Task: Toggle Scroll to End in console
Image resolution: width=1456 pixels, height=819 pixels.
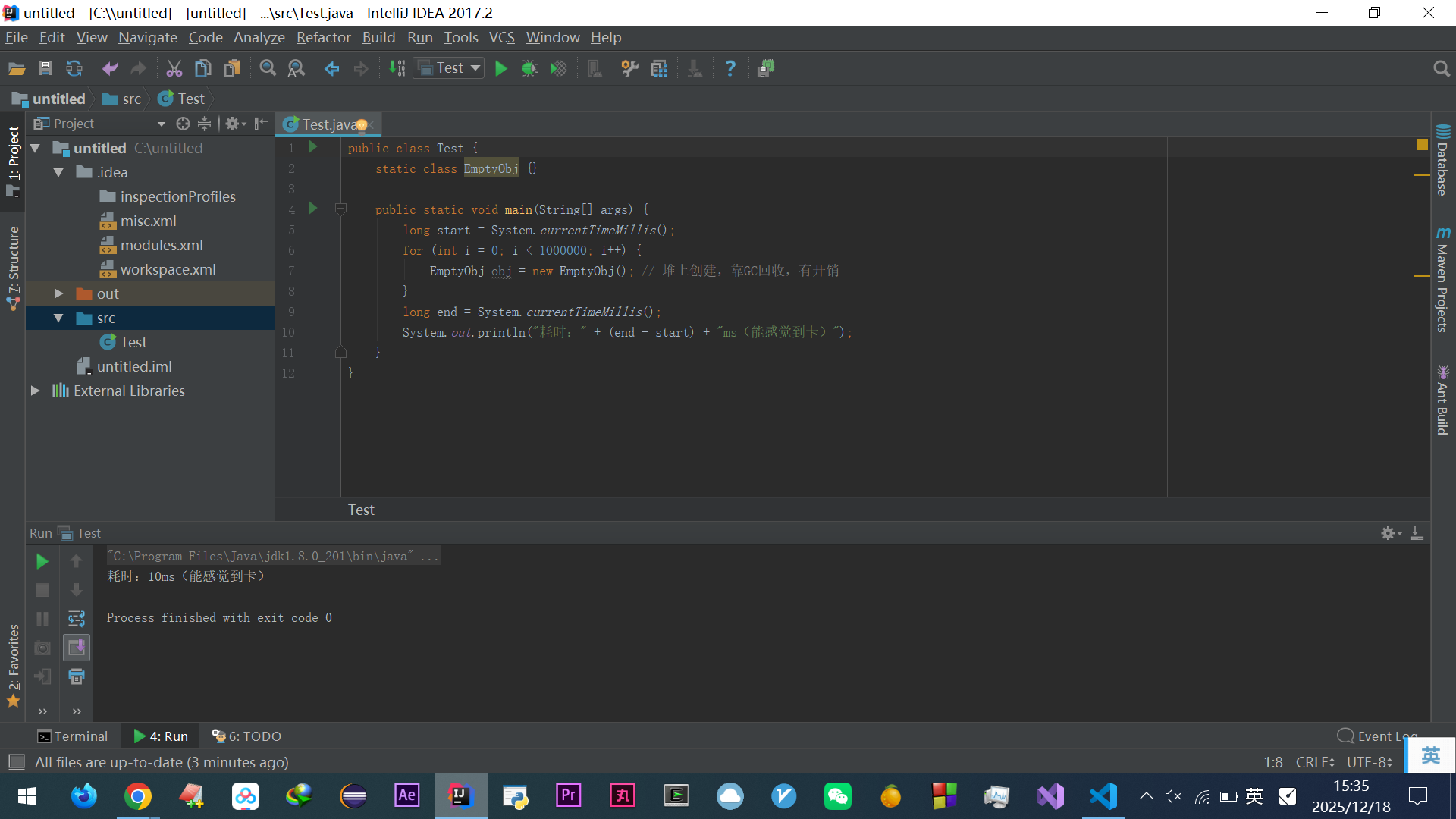Action: click(x=77, y=648)
